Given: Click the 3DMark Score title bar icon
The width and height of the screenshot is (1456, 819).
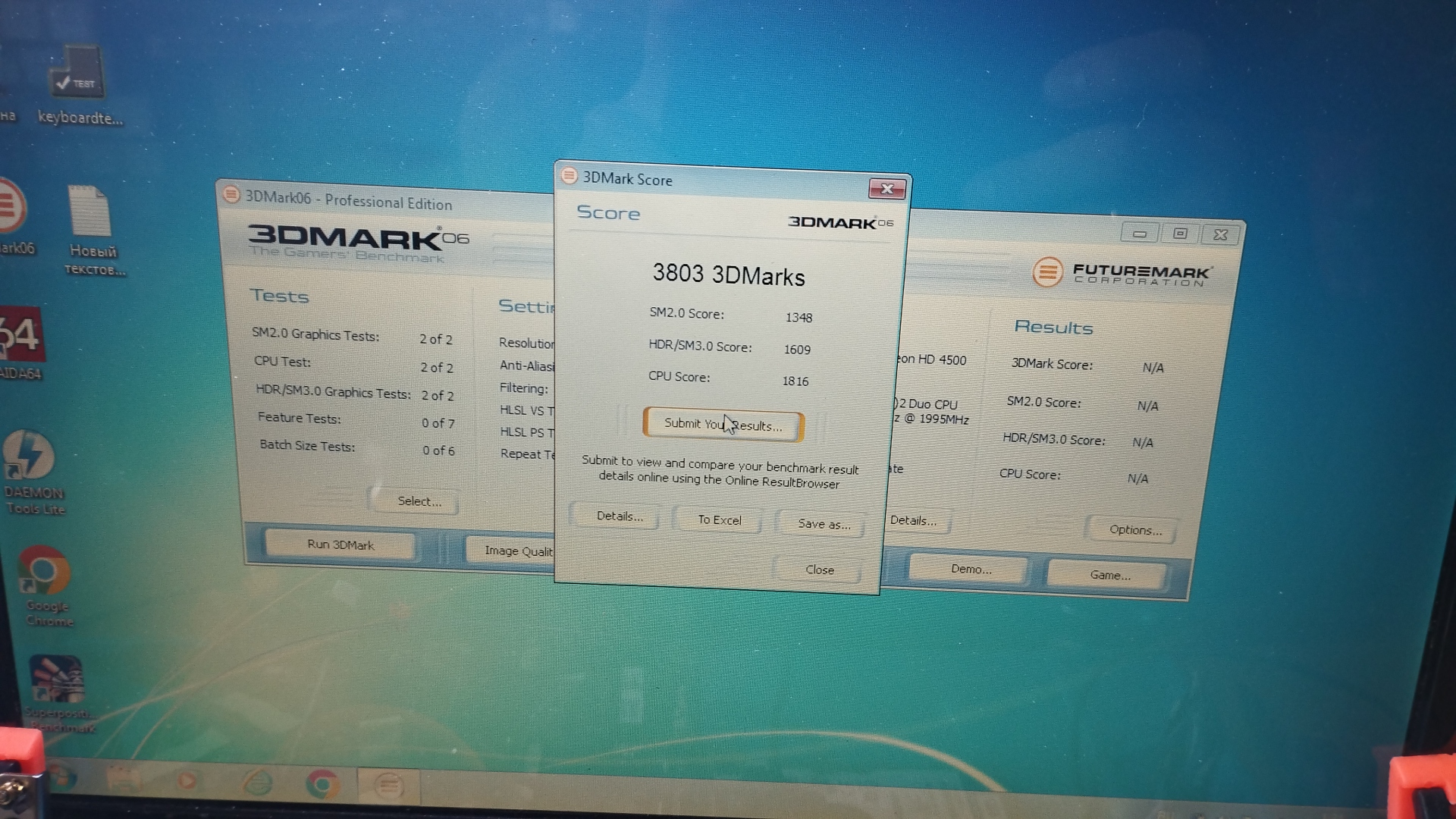Looking at the screenshot, I should 569,175.
